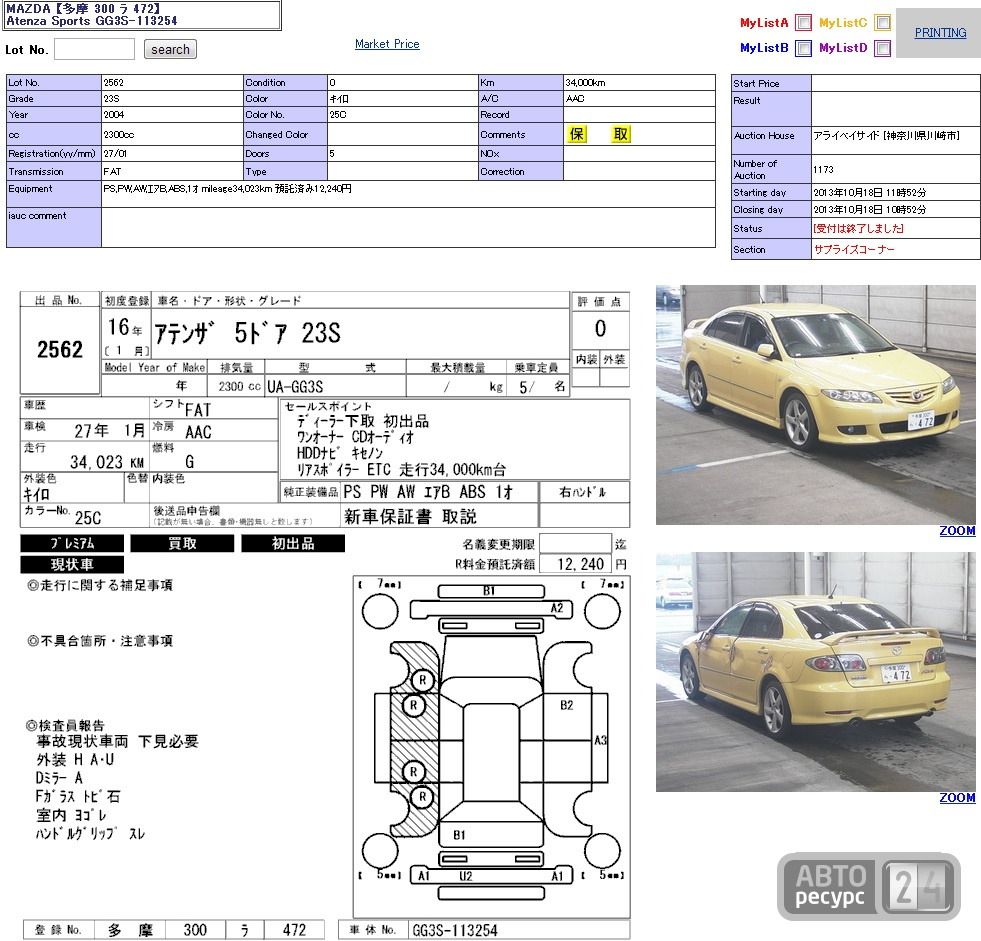
Task: Click the search button
Action: (x=170, y=49)
